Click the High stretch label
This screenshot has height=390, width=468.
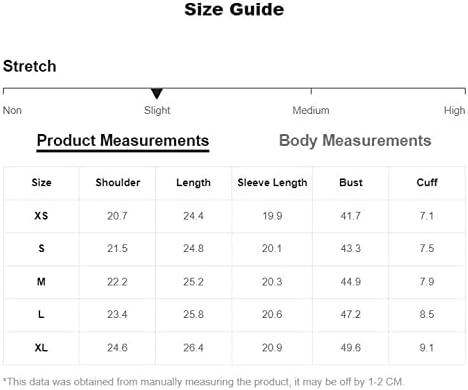[x=454, y=110]
